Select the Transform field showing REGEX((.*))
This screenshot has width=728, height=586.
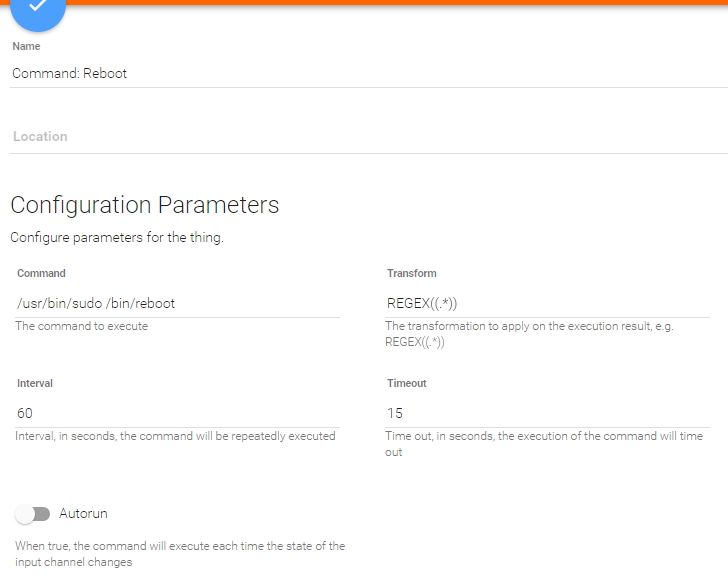(547, 303)
